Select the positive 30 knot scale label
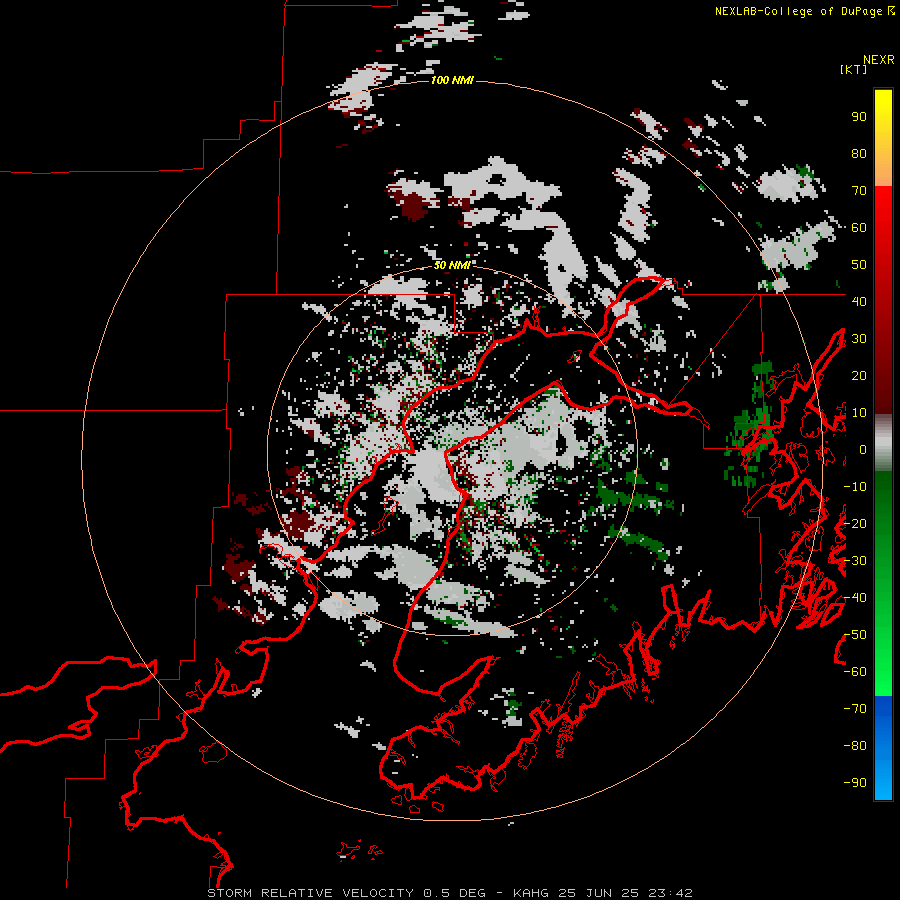 coord(859,339)
